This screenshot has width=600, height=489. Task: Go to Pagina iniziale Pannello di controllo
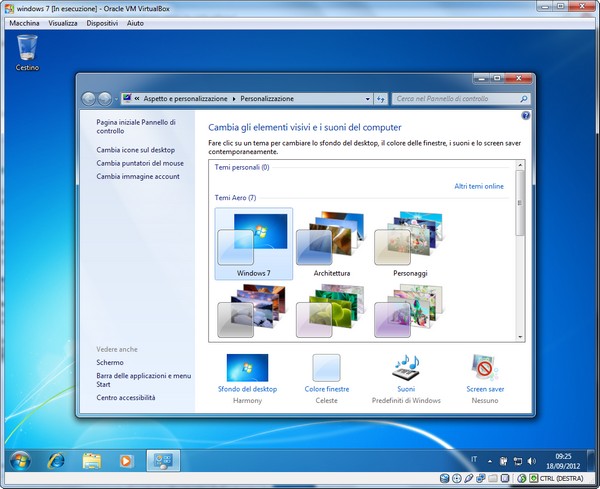136,126
